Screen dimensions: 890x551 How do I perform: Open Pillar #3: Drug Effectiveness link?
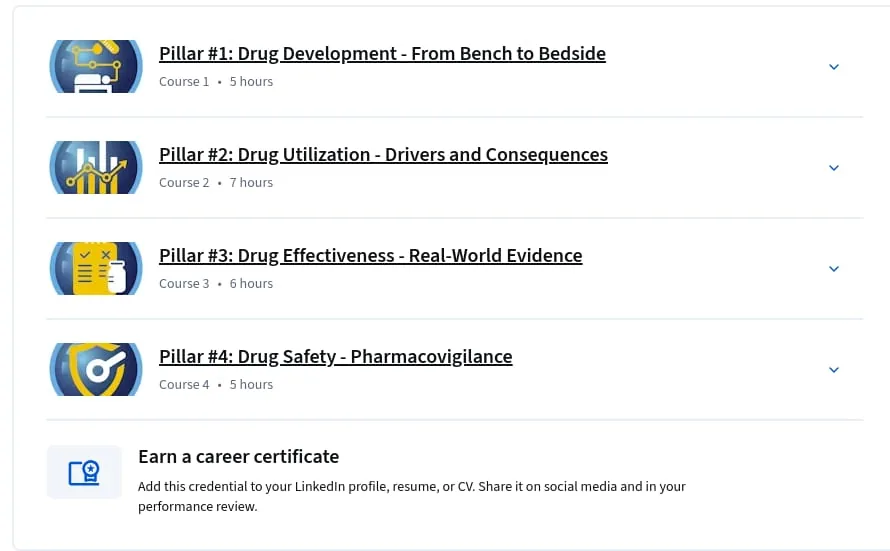pyautogui.click(x=371, y=255)
